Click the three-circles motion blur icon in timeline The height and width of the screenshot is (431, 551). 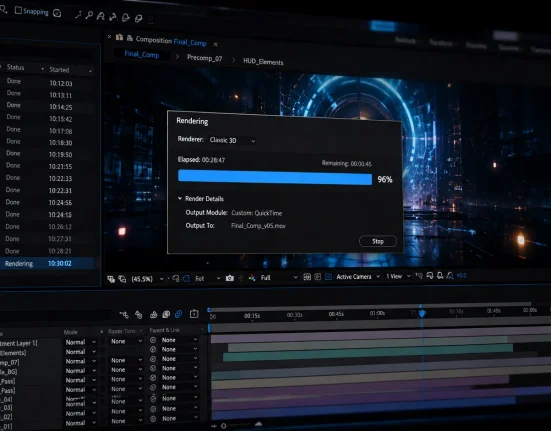(153, 315)
